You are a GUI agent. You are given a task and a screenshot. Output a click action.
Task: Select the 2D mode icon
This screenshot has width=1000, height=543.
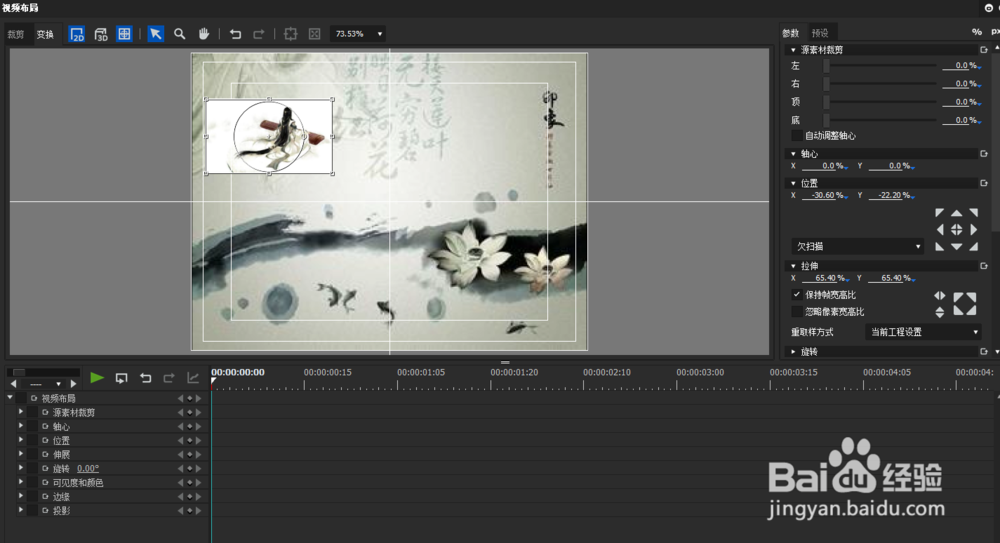77,34
